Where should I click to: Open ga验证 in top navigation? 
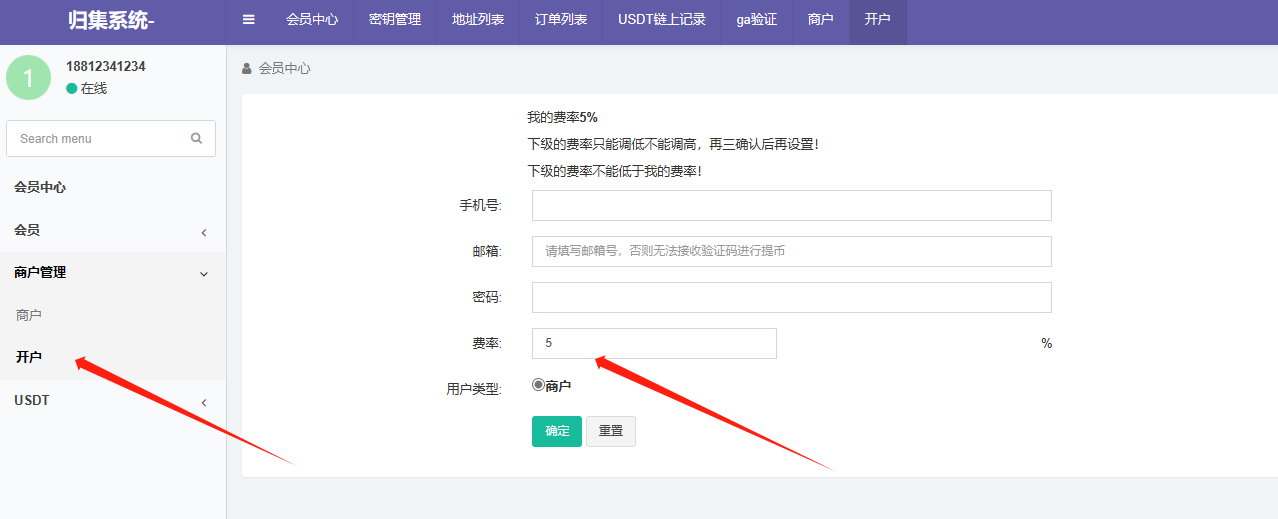pos(757,19)
